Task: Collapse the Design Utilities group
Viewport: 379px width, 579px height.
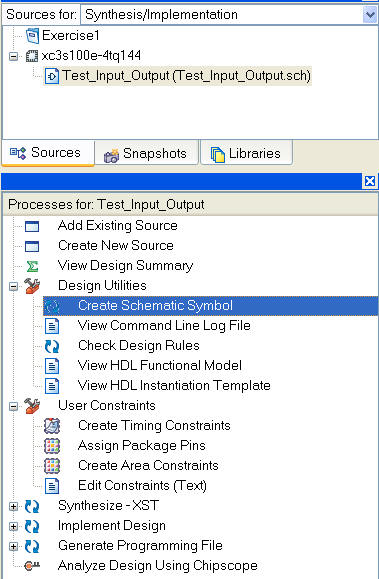Action: click(13, 286)
